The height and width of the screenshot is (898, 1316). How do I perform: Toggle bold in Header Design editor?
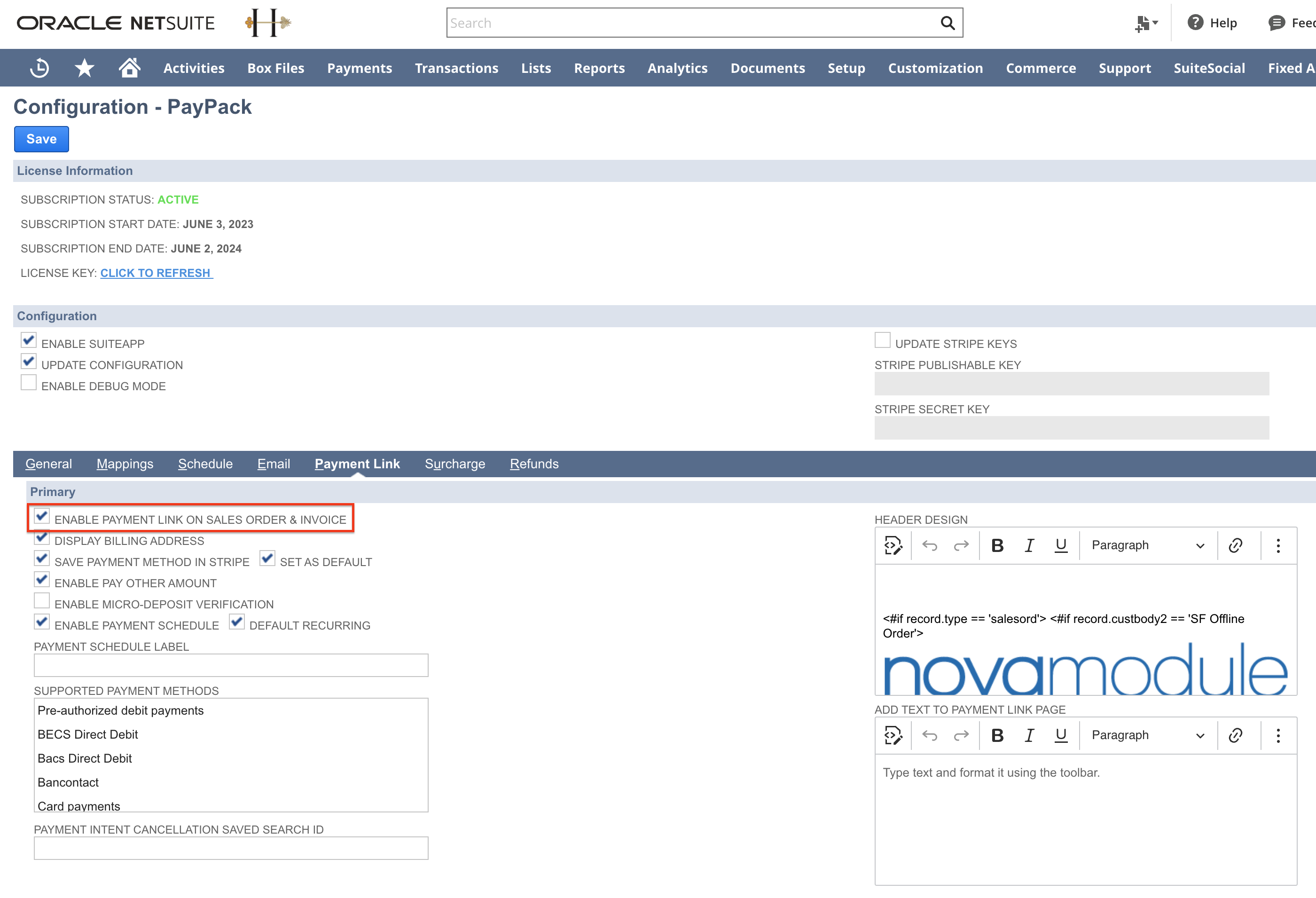997,545
